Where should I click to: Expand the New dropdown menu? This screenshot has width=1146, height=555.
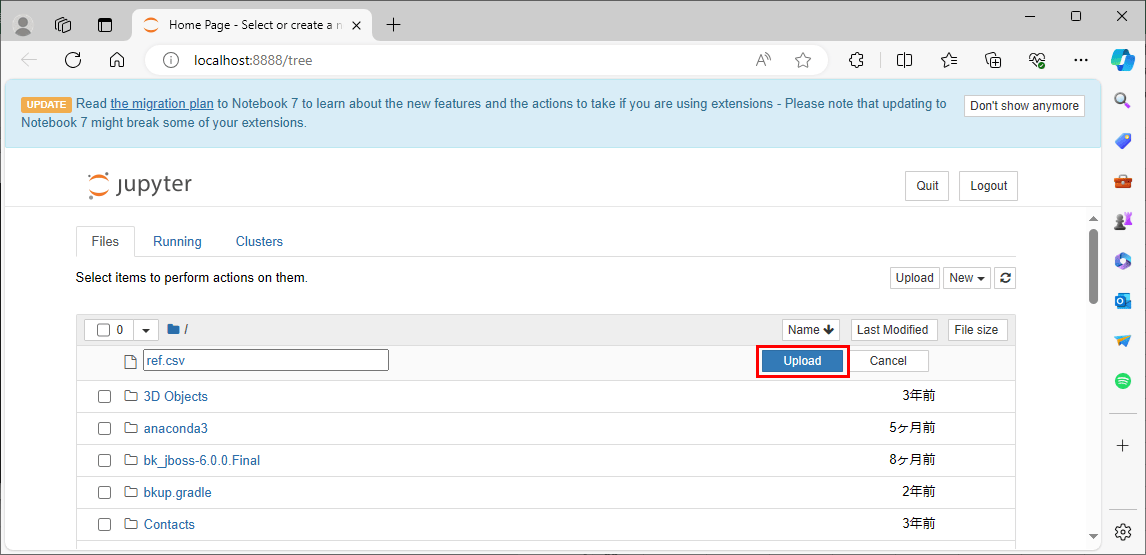966,278
